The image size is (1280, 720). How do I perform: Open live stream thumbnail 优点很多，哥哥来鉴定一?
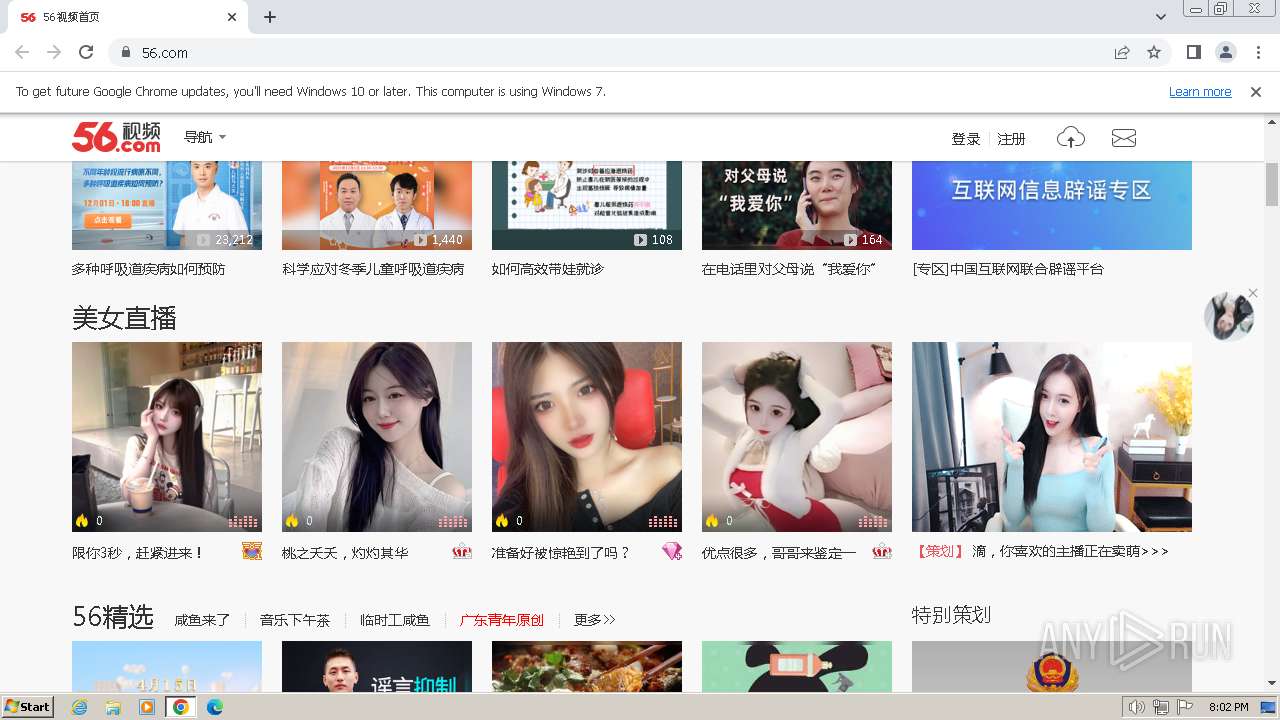797,437
